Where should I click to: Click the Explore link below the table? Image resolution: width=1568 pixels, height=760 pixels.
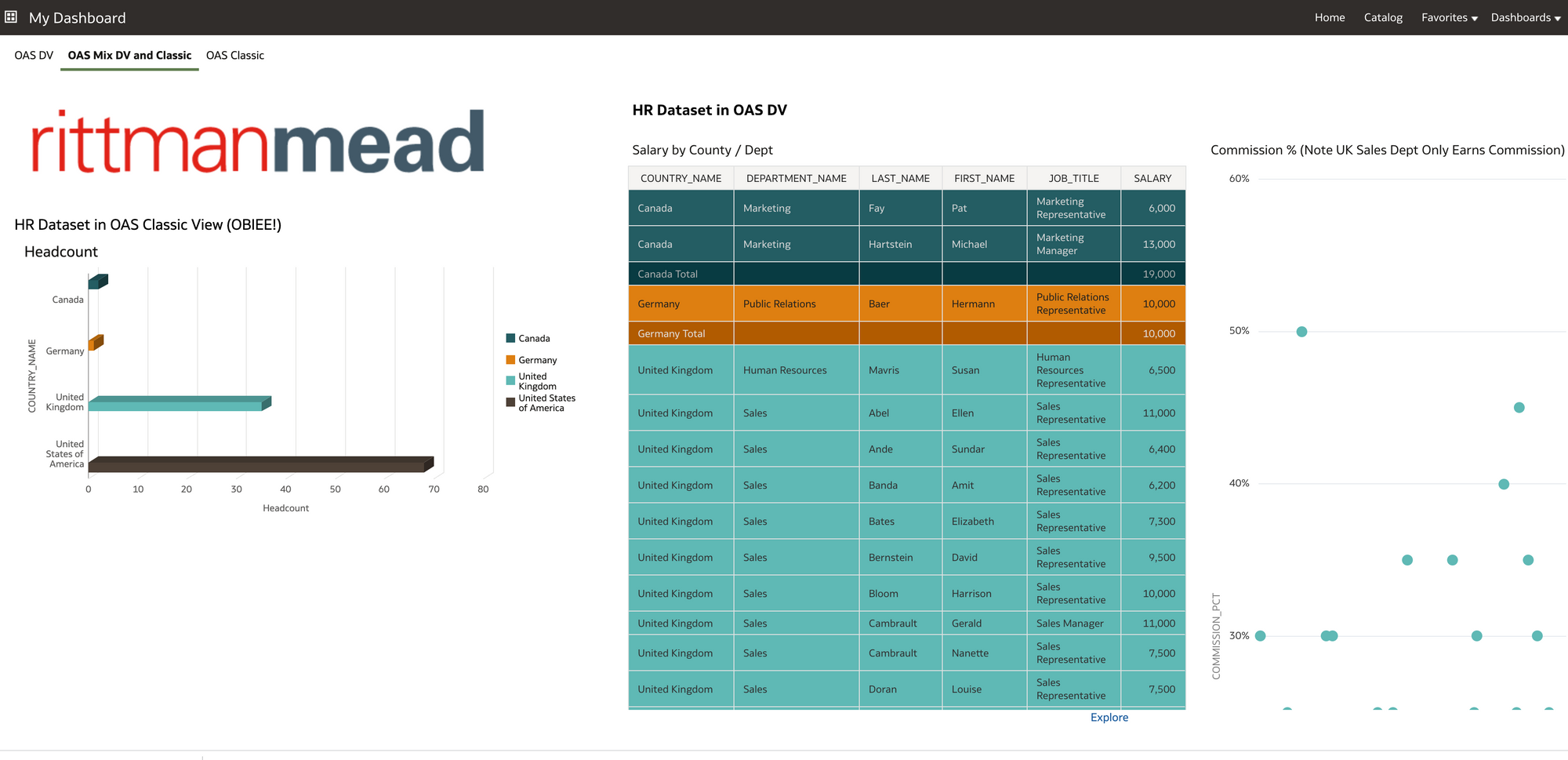[1109, 717]
